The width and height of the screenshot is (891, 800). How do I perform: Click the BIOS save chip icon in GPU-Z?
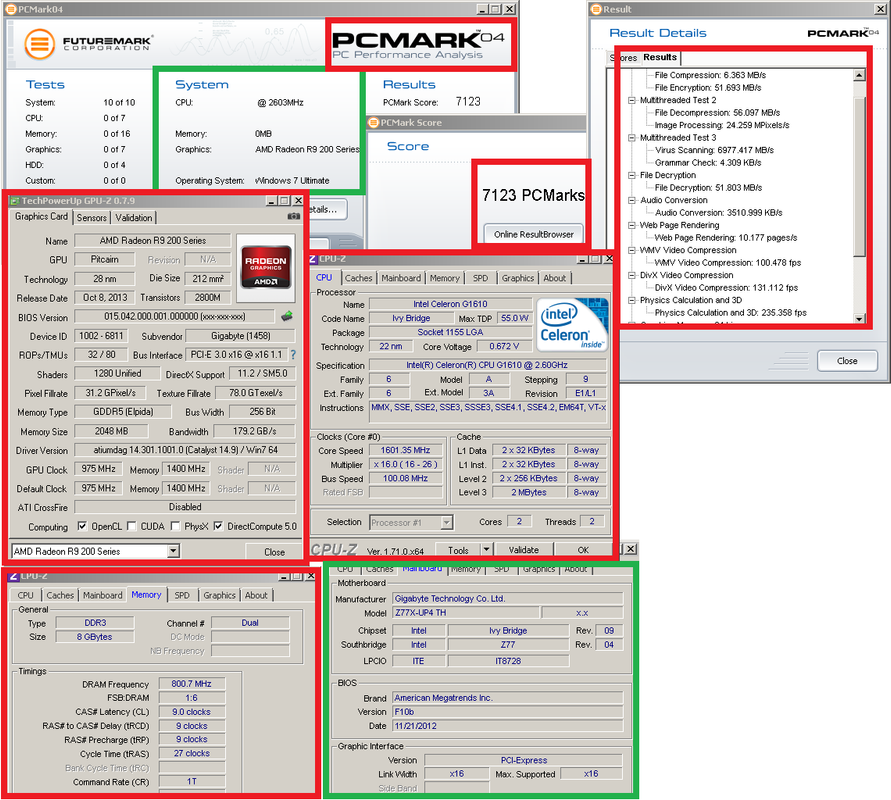(287, 316)
